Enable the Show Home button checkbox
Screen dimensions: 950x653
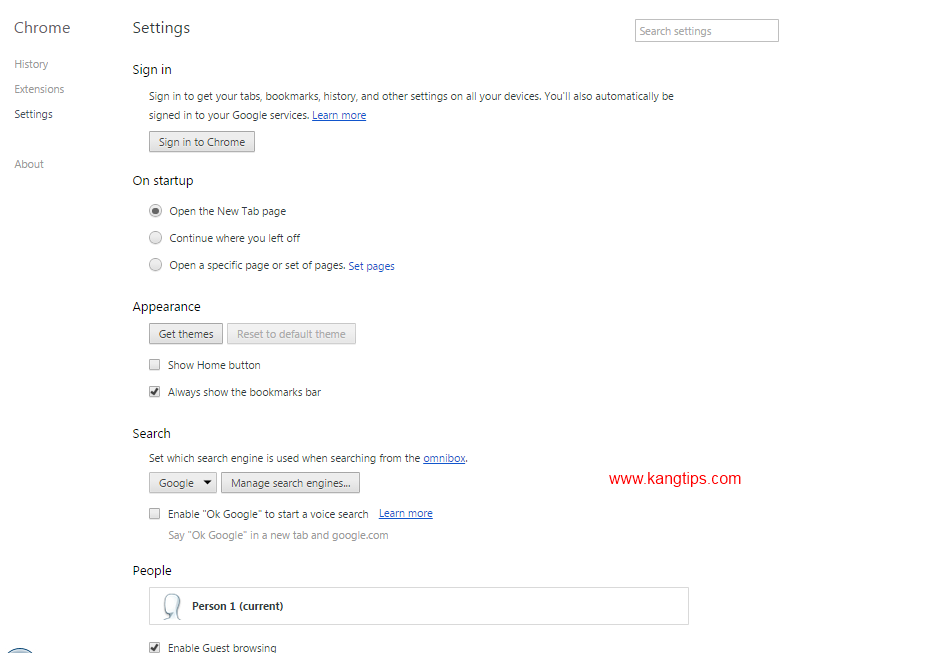pos(154,365)
